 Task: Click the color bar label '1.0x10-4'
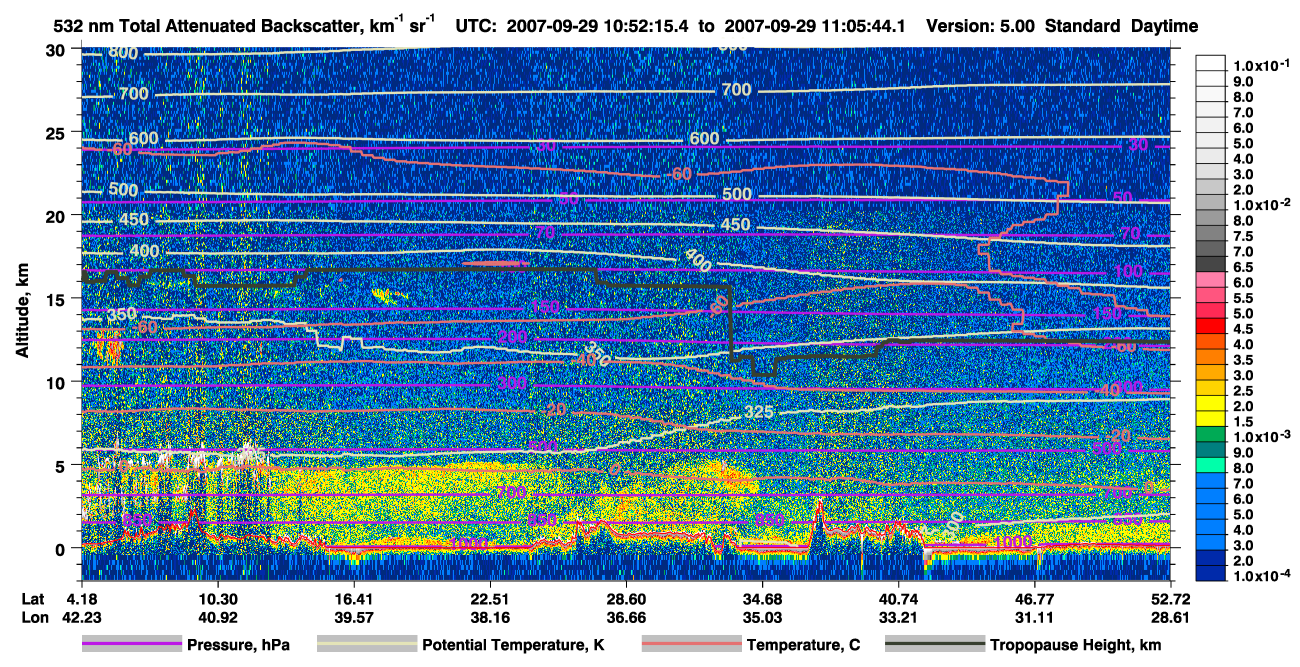click(x=1260, y=575)
